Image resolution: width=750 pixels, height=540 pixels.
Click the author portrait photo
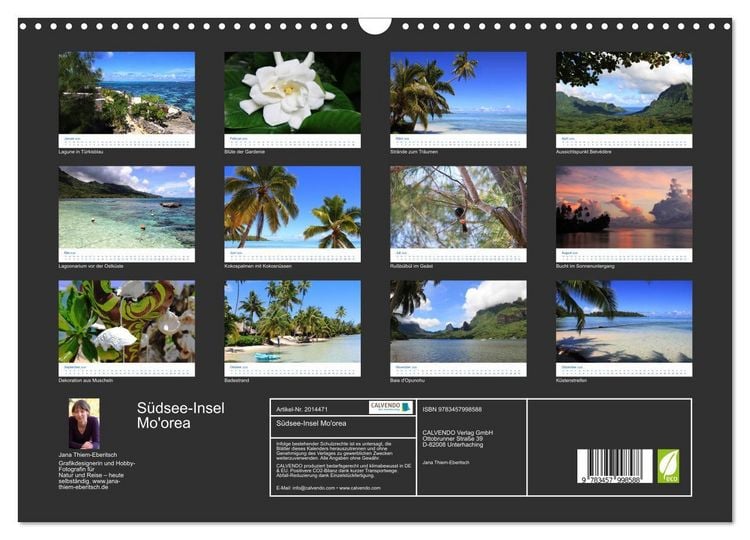[84, 424]
